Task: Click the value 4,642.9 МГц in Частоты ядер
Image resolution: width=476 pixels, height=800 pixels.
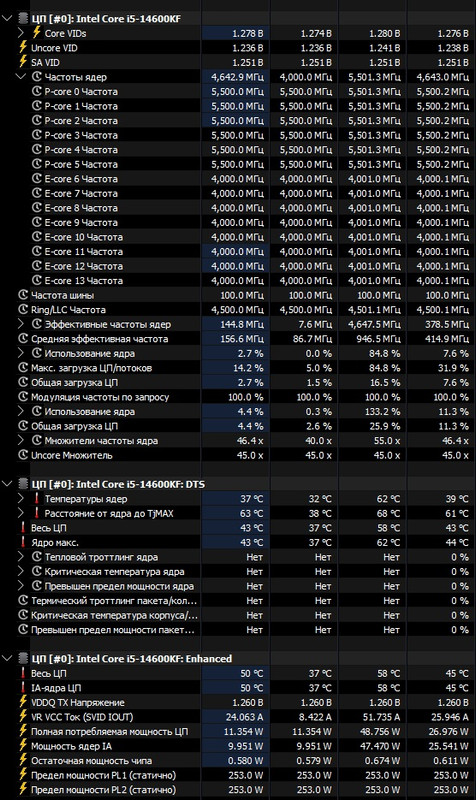Action: [x=237, y=77]
